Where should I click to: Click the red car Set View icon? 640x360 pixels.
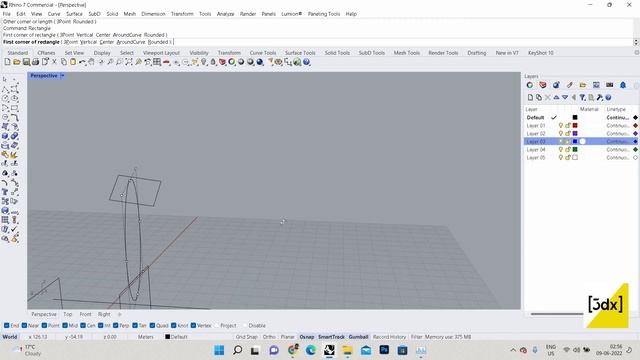click(x=167, y=62)
